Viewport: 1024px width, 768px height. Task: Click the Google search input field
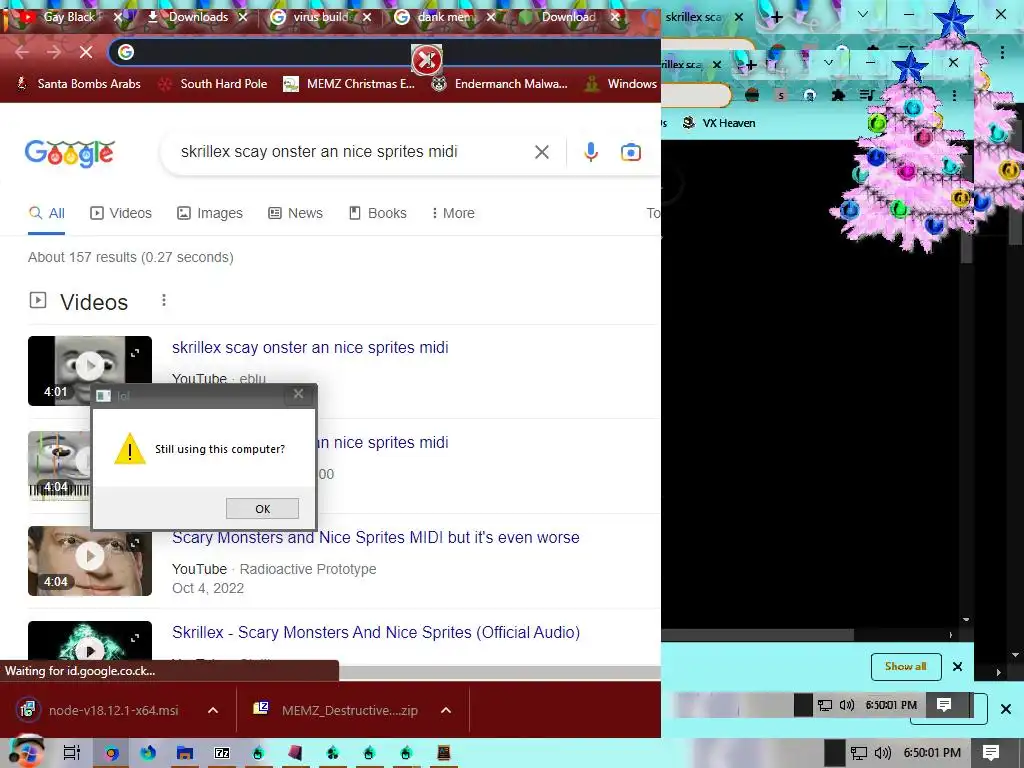coord(351,152)
